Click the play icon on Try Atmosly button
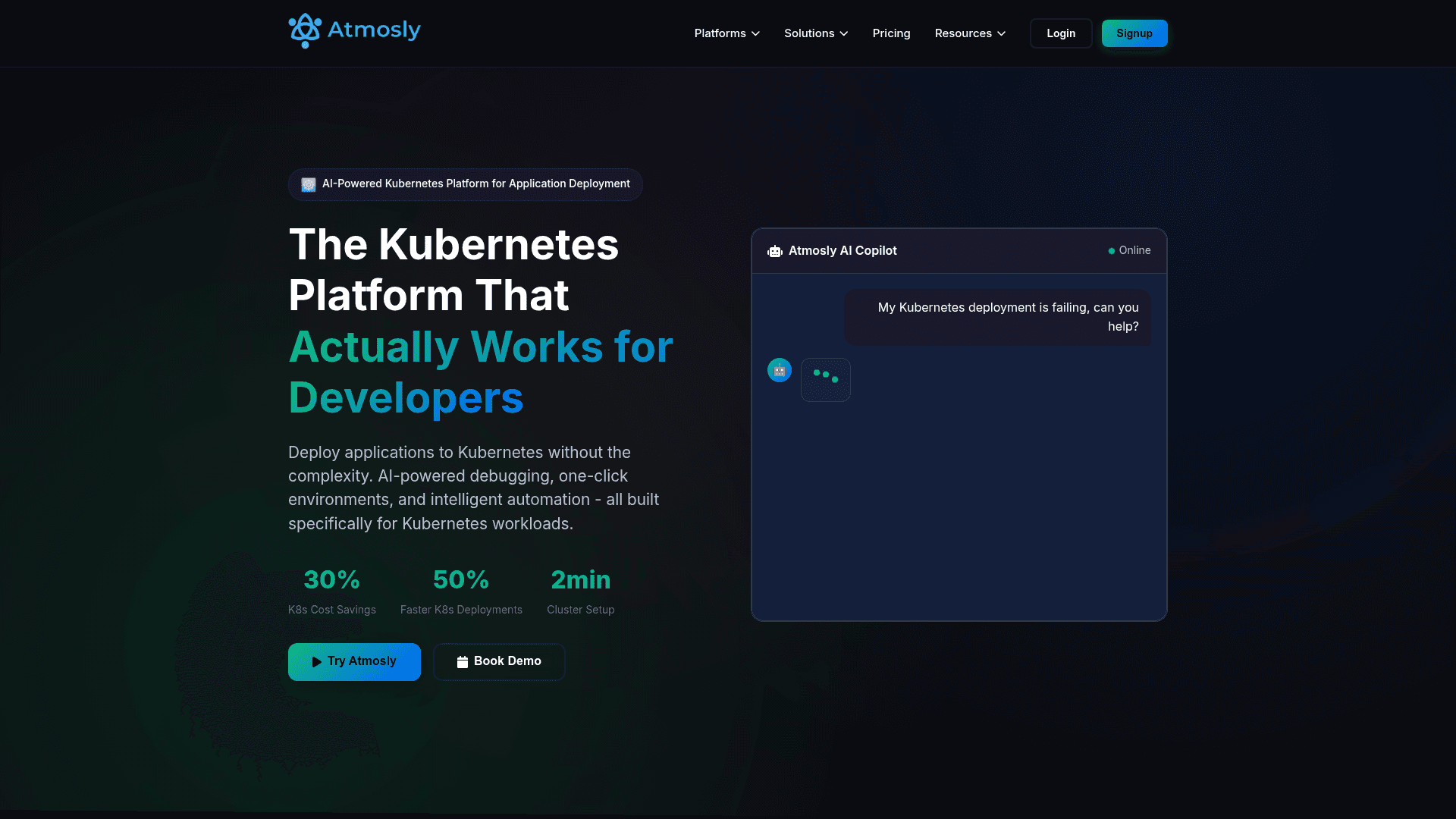 point(316,661)
